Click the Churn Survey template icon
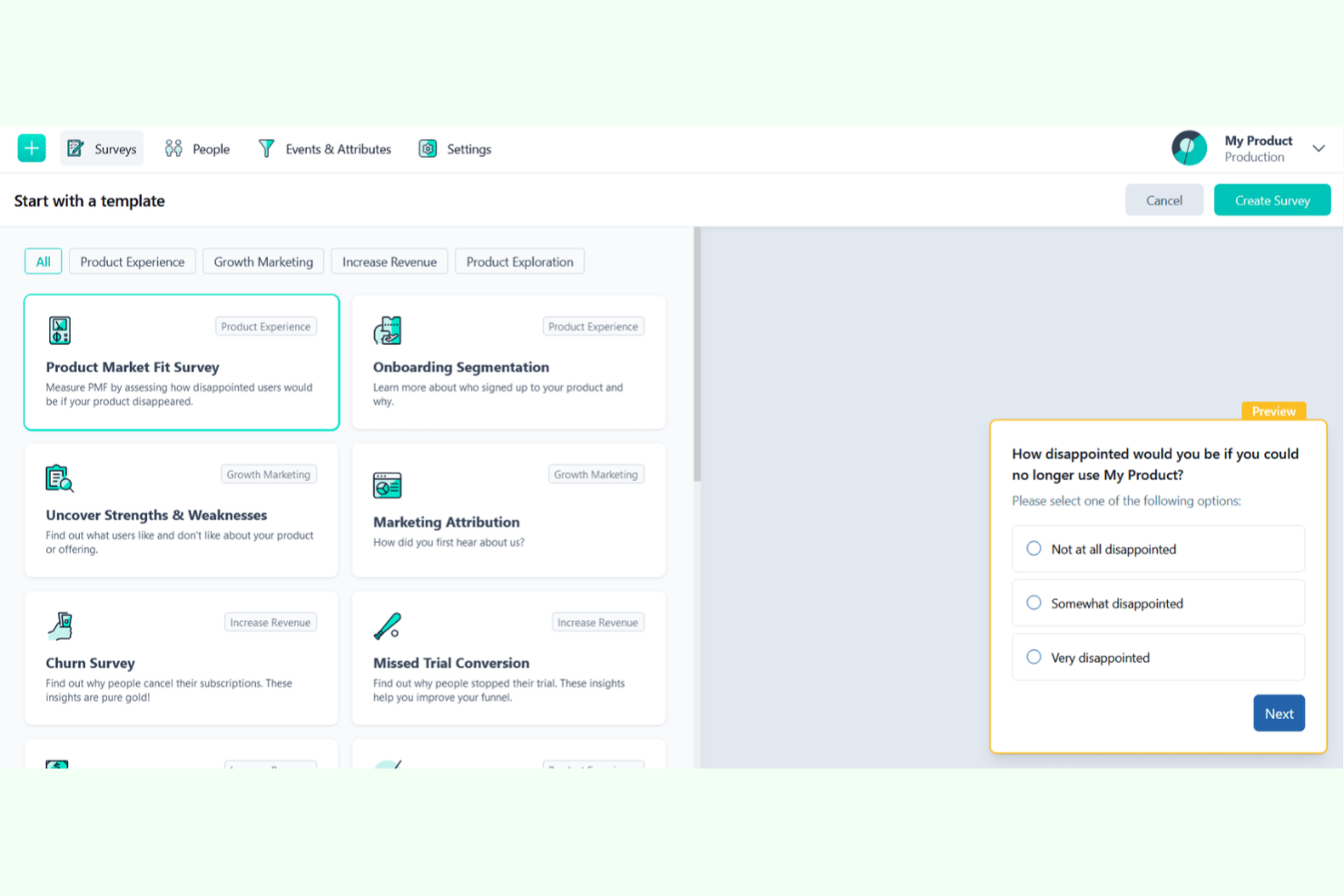1344x896 pixels. (x=60, y=626)
